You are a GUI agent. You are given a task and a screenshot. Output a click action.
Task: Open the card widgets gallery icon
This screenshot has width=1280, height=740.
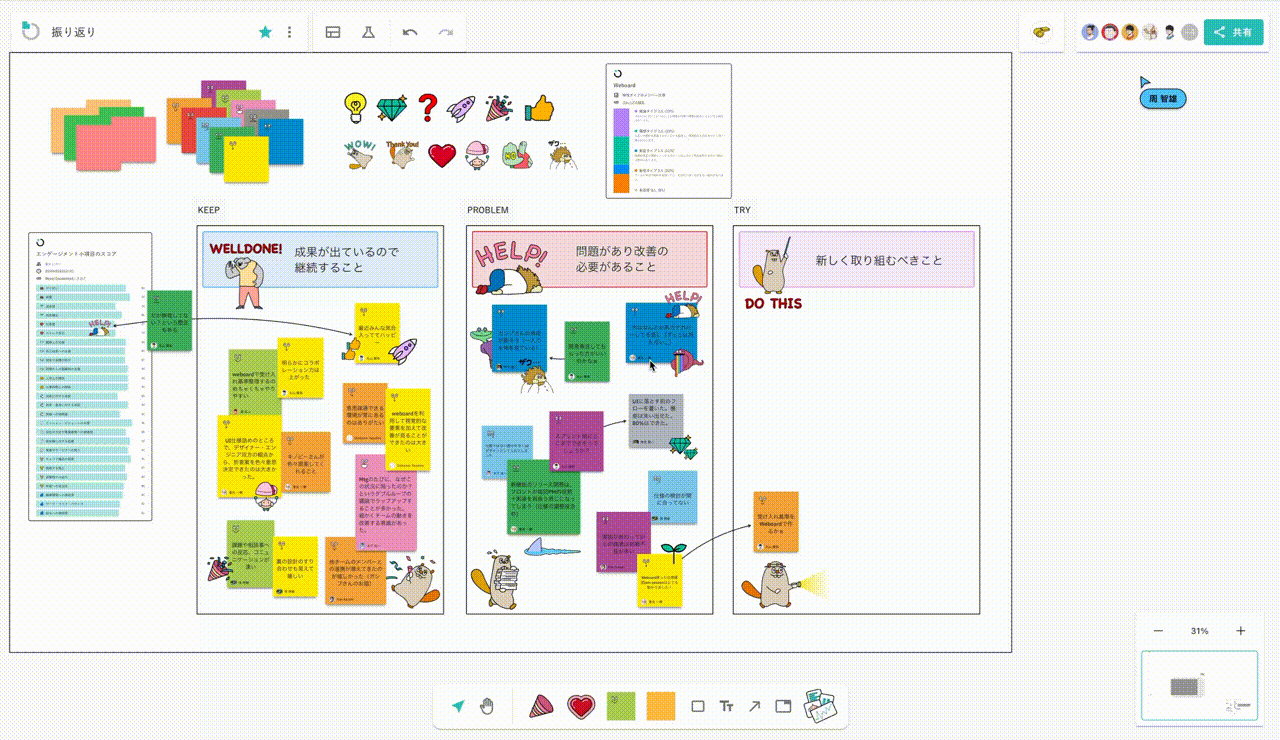pos(819,704)
